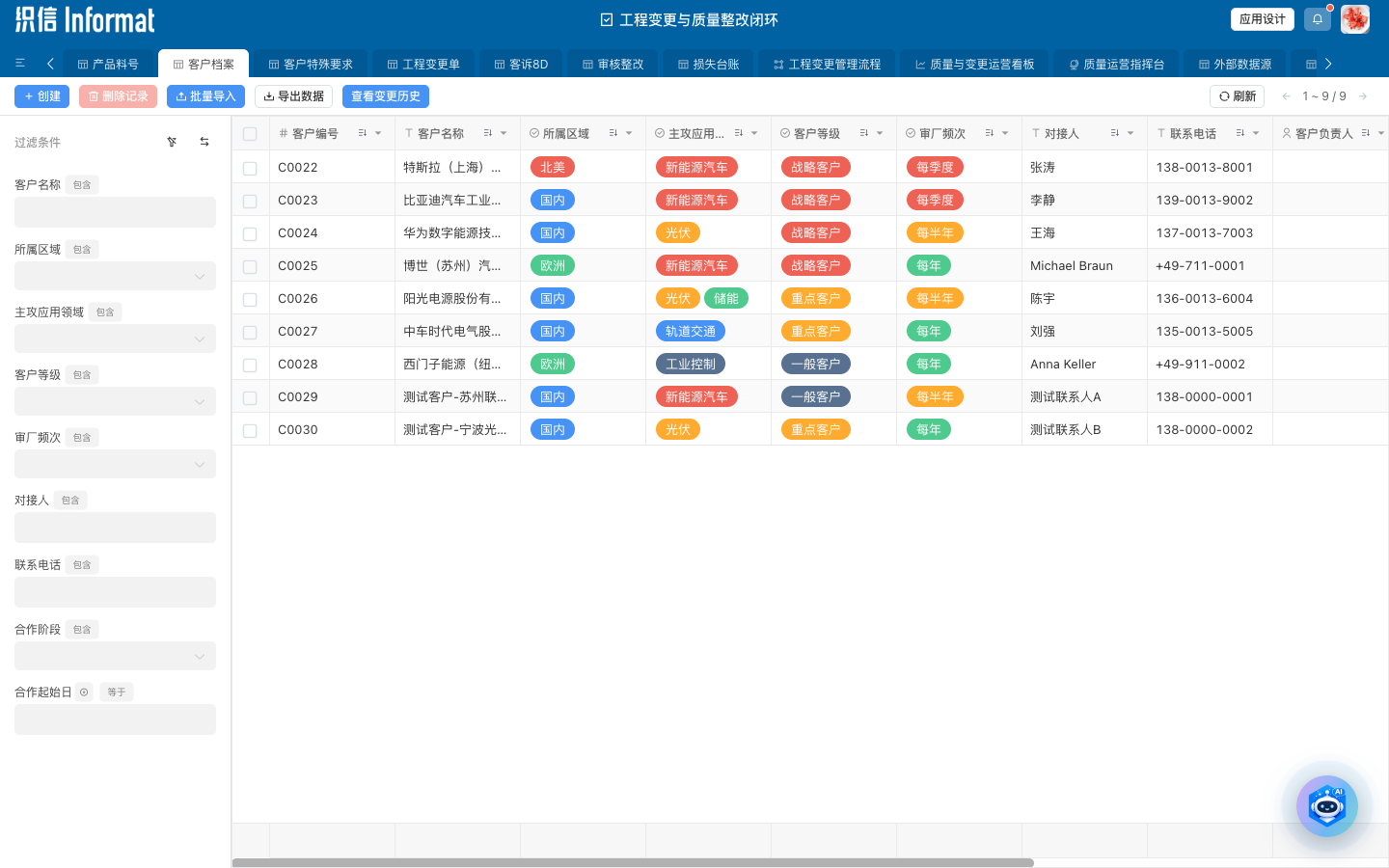Check the row C0022 checkbox
The height and width of the screenshot is (868, 1389).
[x=250, y=168]
